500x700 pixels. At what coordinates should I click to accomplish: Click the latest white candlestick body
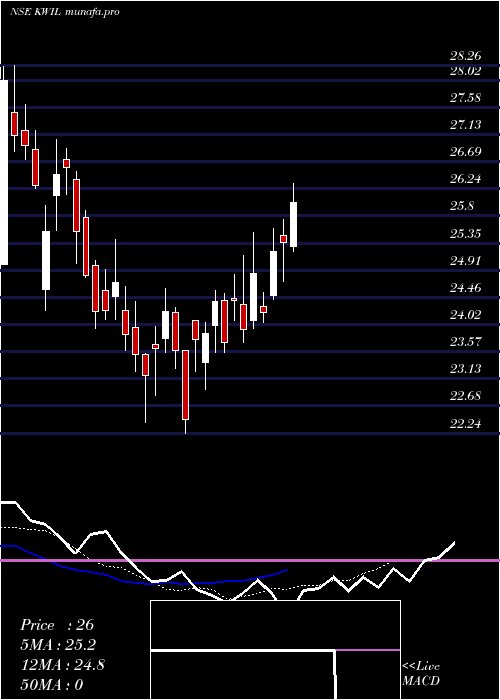click(294, 224)
